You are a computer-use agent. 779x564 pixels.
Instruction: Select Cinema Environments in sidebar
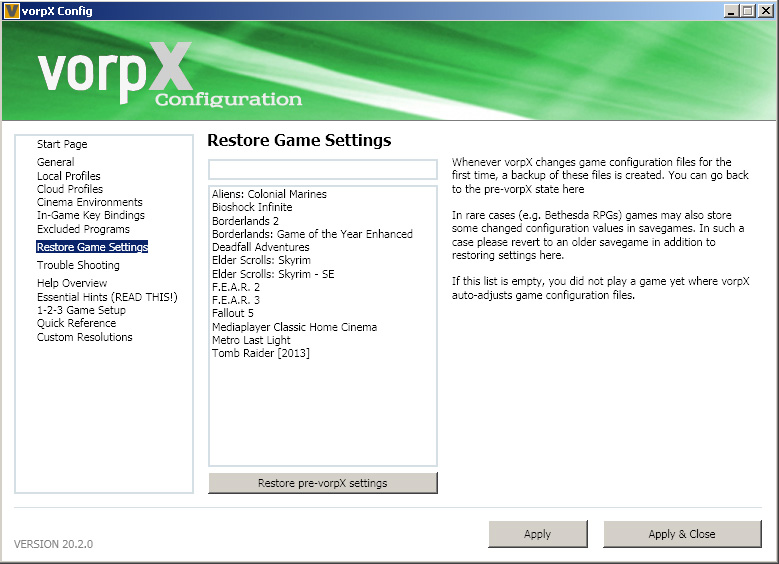tap(89, 202)
